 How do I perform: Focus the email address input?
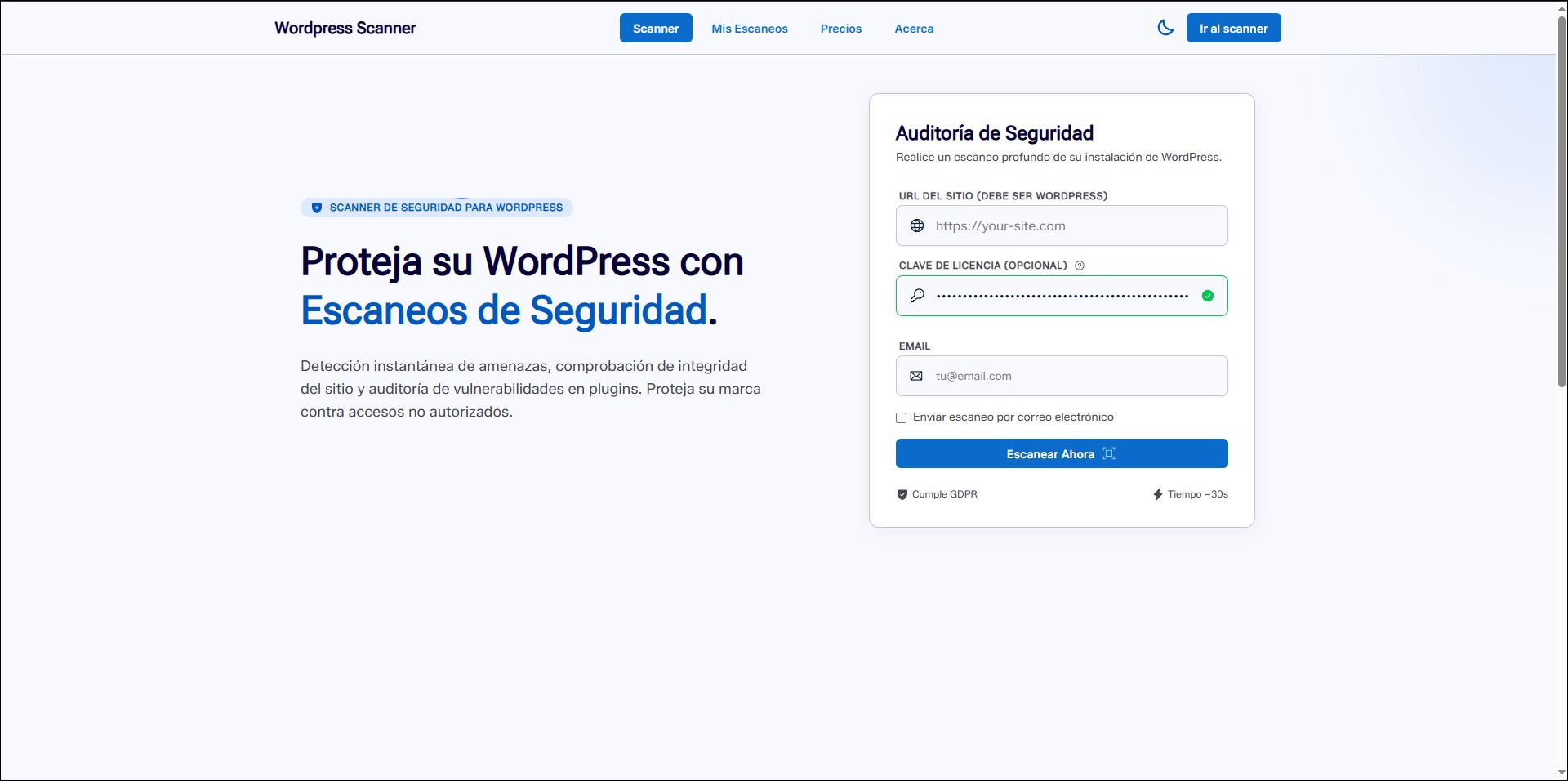(1062, 376)
